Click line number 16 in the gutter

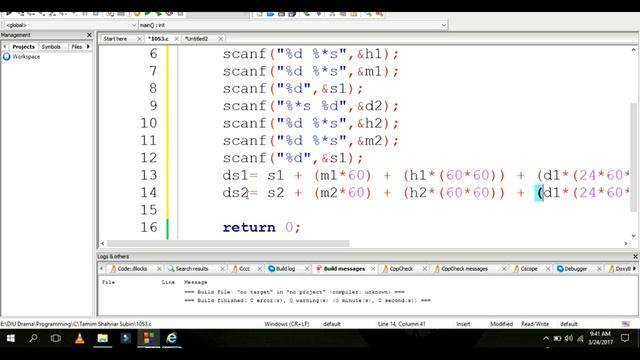149,227
